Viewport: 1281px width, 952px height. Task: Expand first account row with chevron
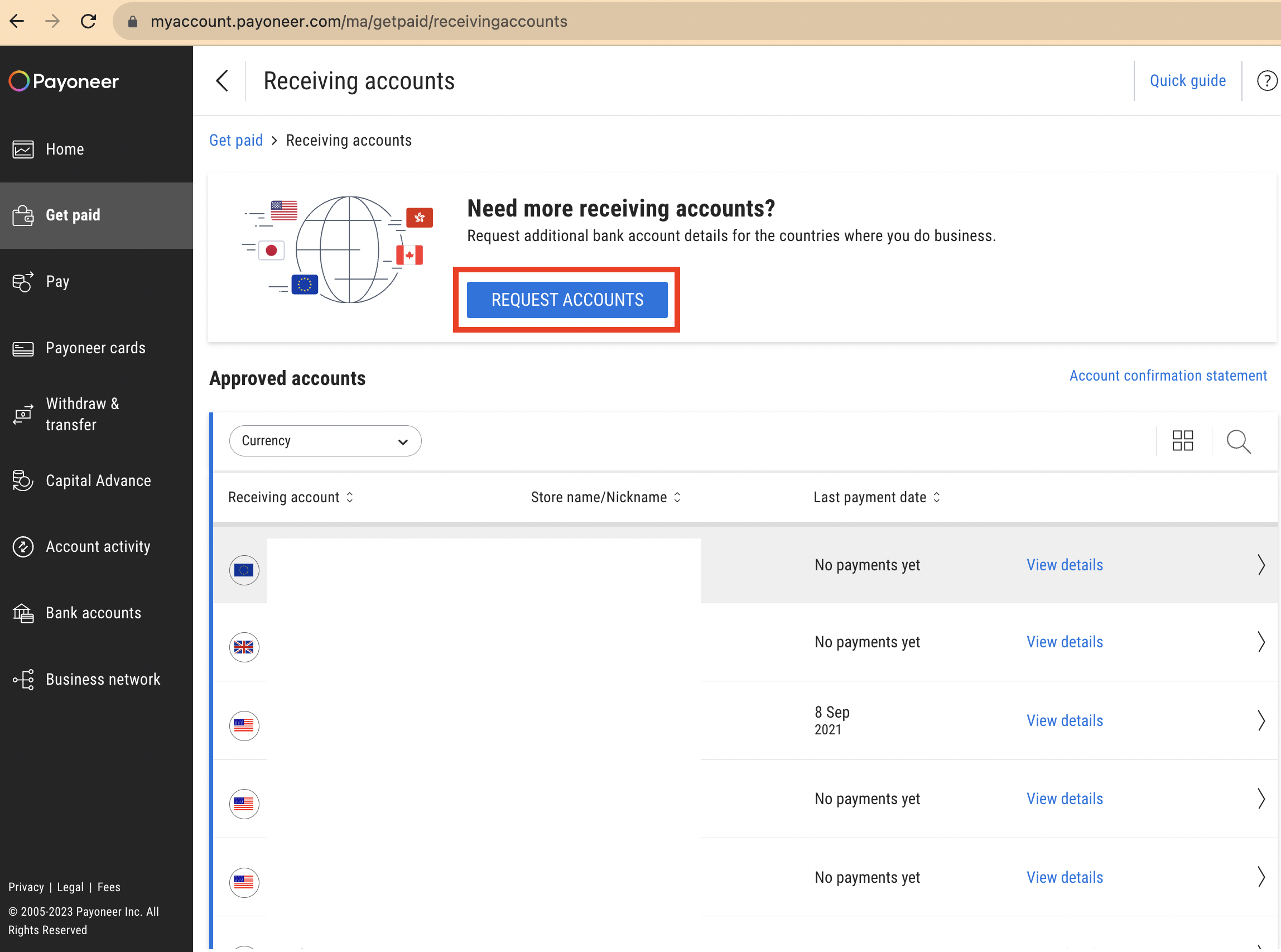click(1261, 565)
